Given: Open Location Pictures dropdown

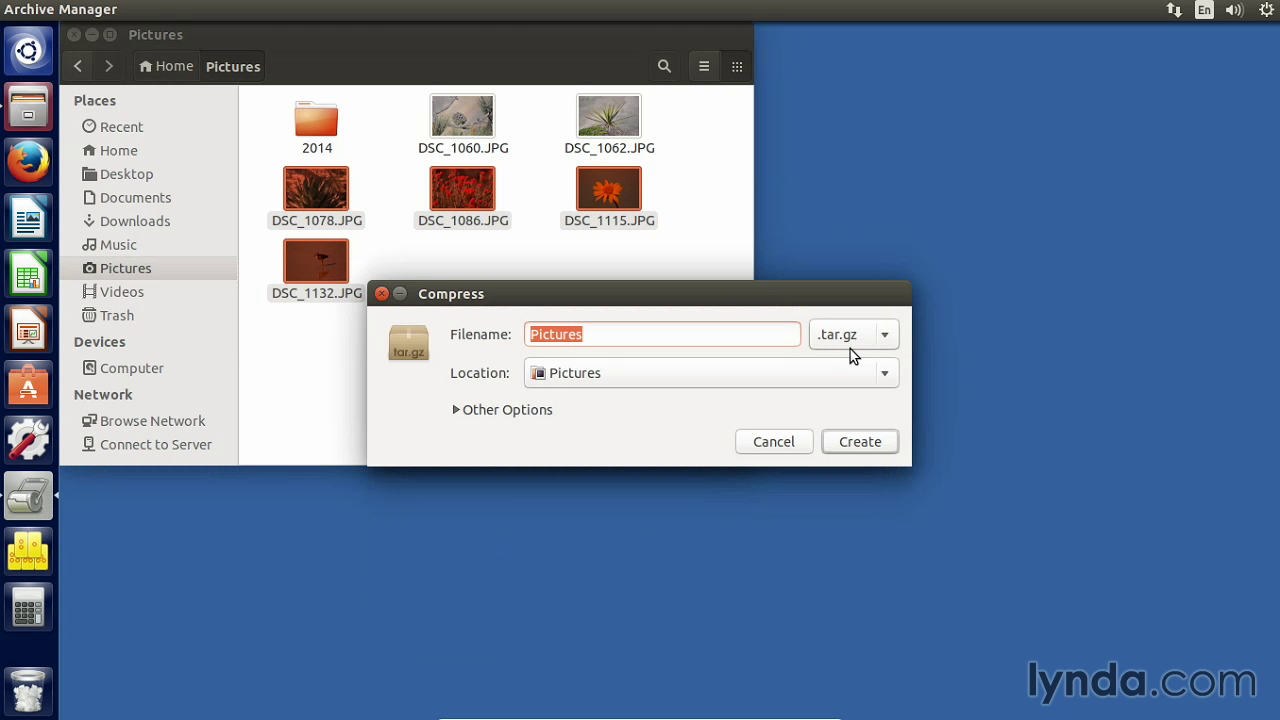Looking at the screenshot, I should point(711,373).
